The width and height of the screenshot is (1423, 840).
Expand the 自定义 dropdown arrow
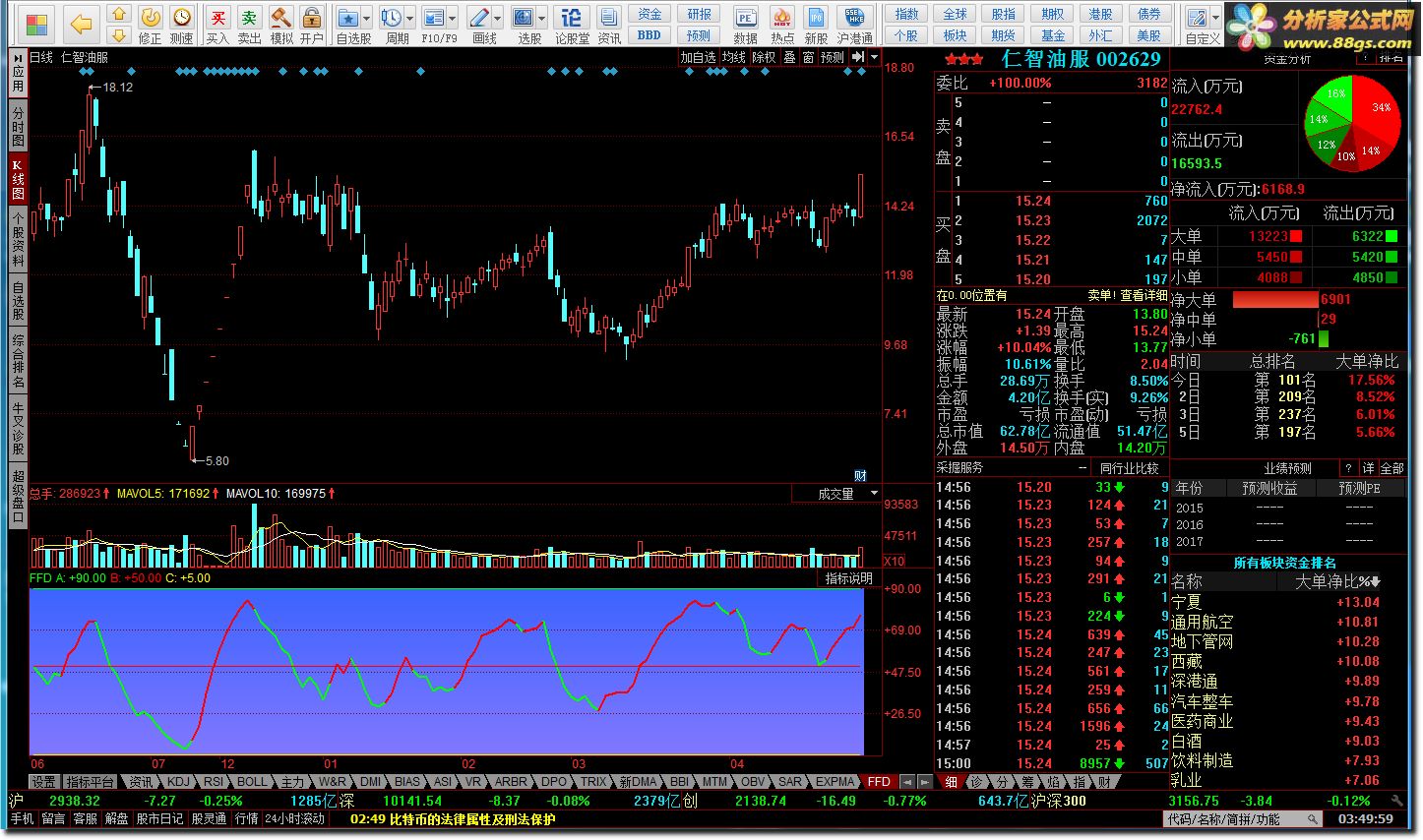click(1216, 19)
